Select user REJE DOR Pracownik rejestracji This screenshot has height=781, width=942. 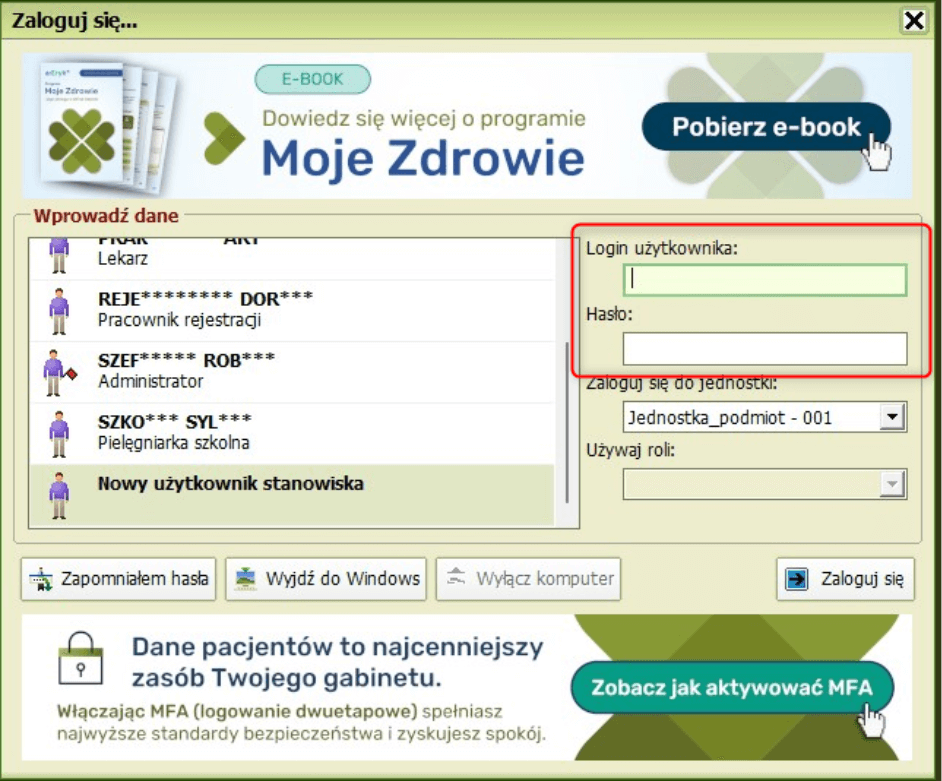291,311
